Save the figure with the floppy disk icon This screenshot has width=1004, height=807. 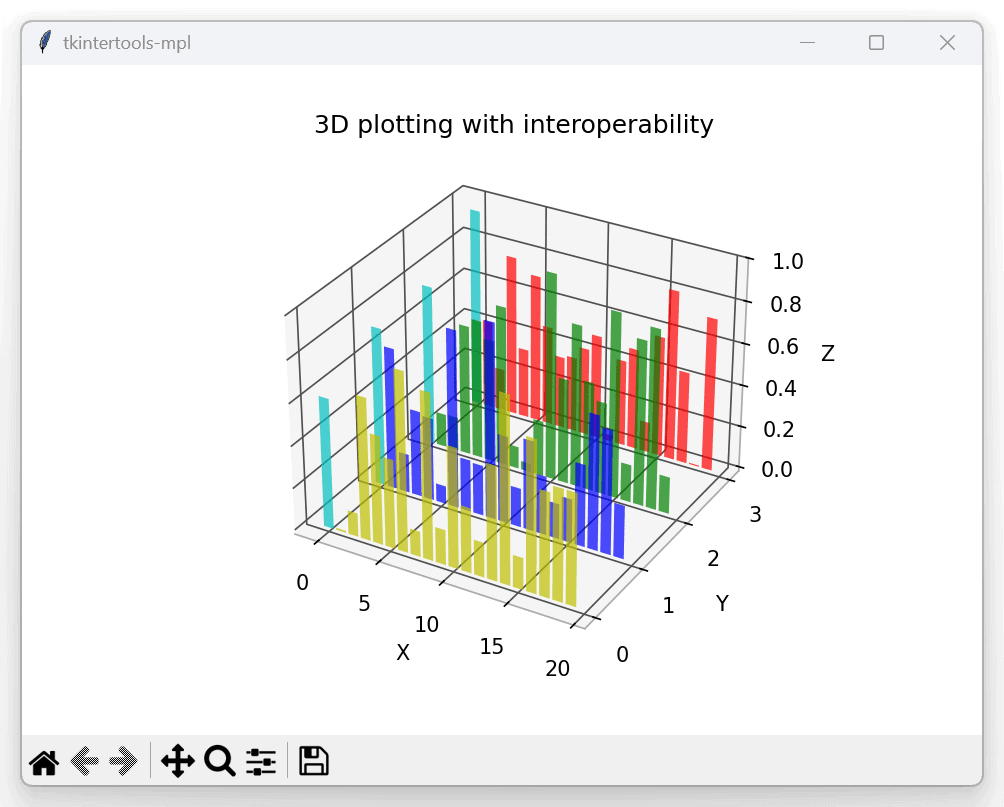(x=314, y=762)
